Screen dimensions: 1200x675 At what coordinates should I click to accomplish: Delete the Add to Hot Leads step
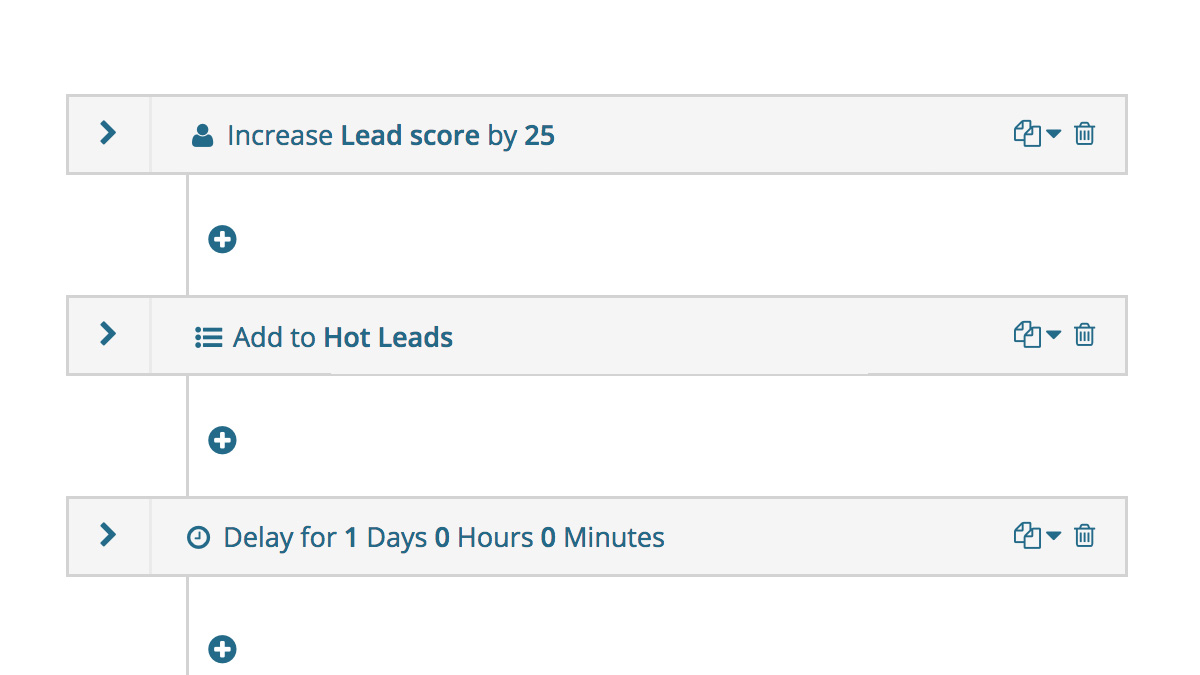pos(1085,334)
